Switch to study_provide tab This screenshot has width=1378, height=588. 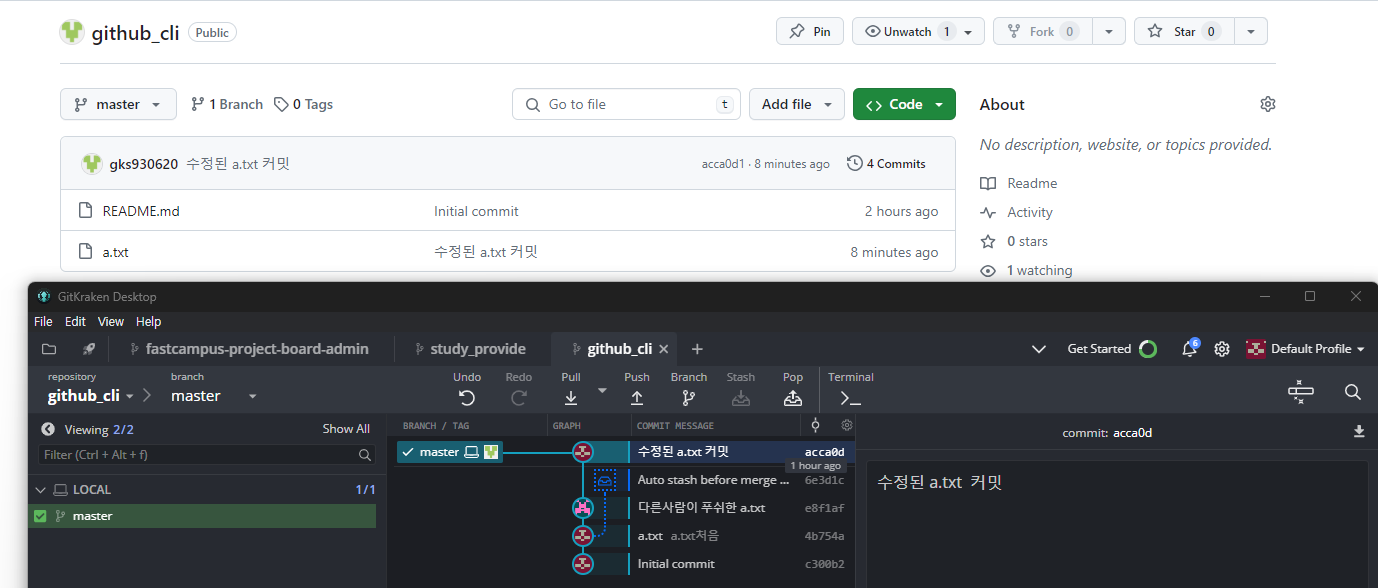point(470,349)
